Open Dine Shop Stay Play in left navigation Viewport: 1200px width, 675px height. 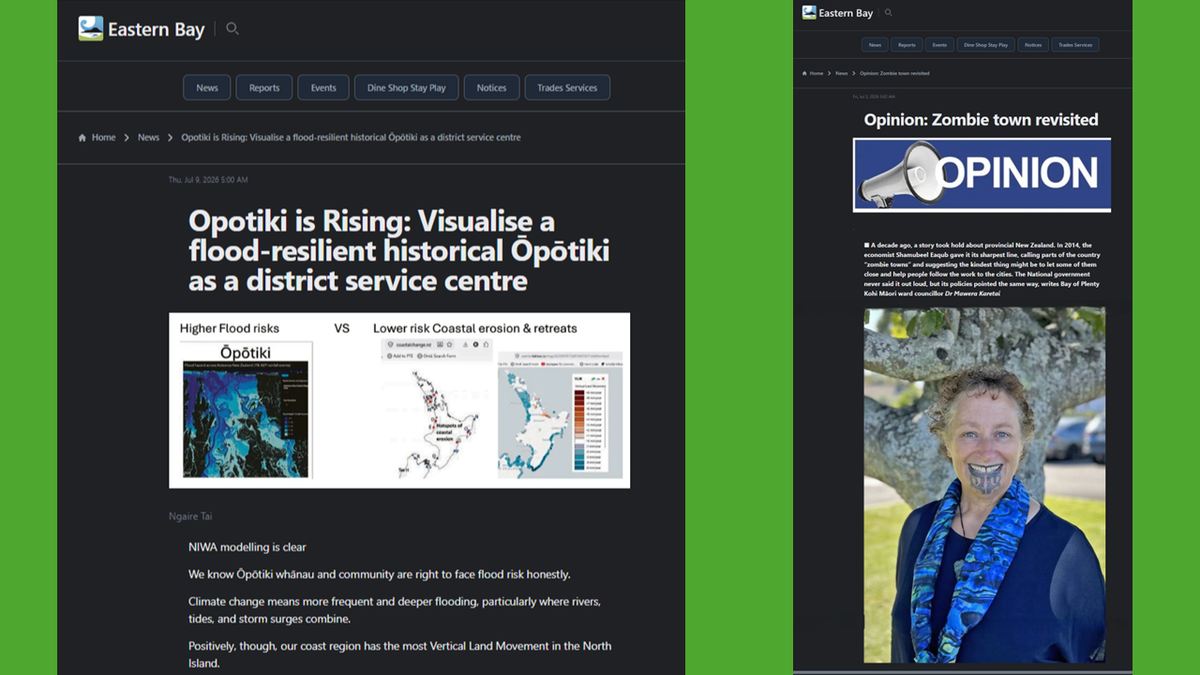click(406, 88)
